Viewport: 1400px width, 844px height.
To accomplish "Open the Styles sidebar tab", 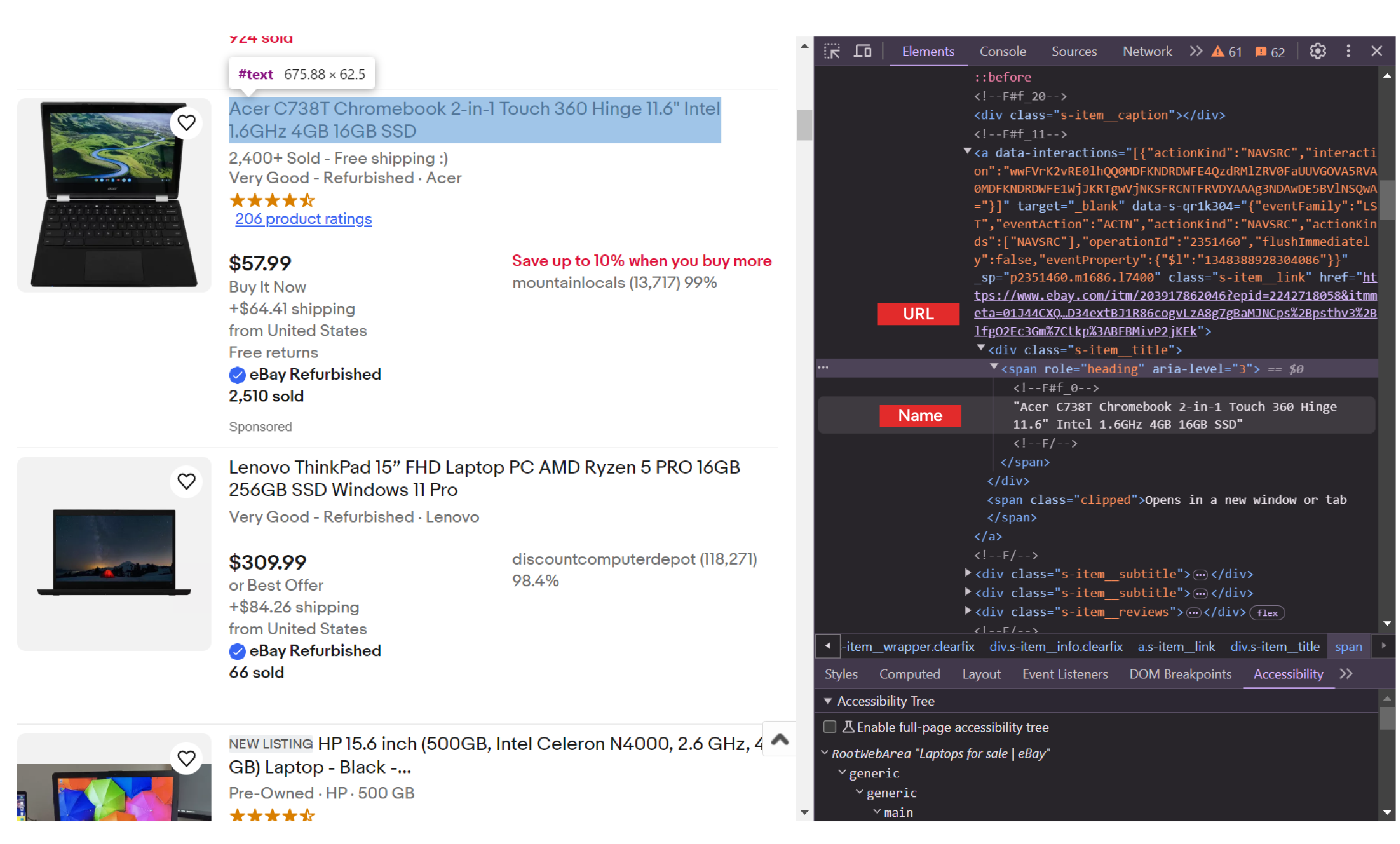I will tap(841, 674).
